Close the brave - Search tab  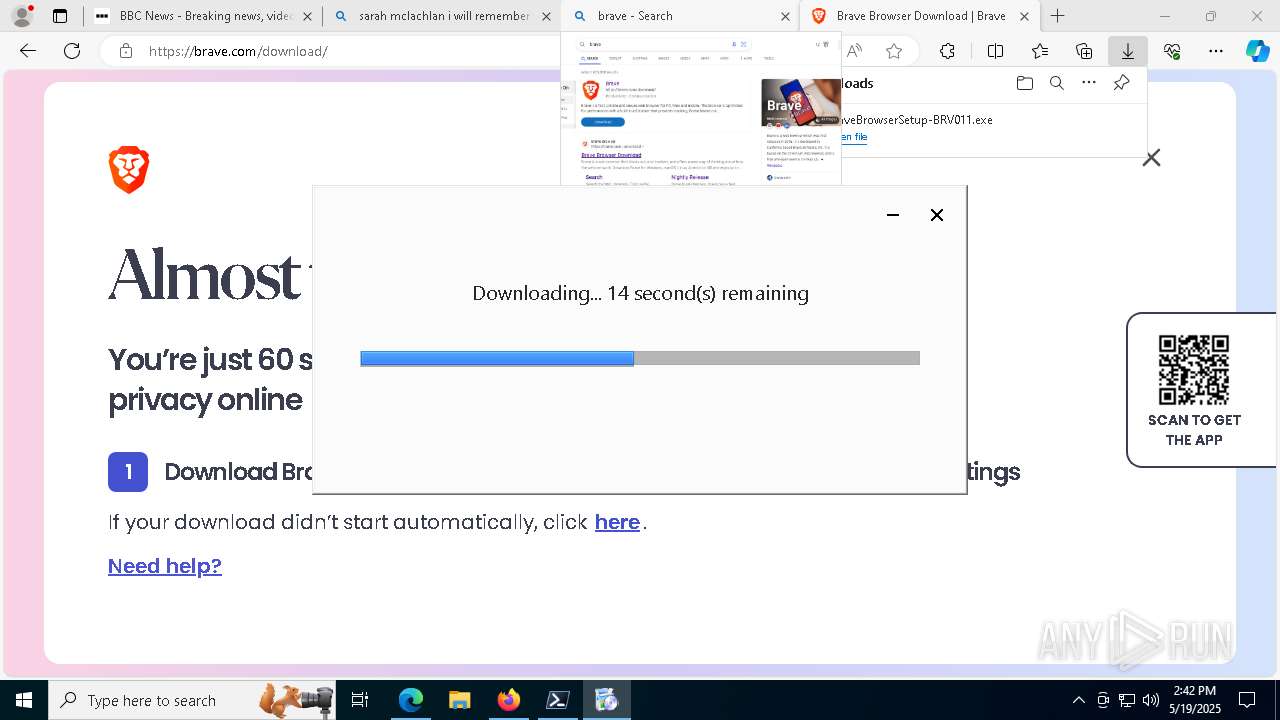pos(785,16)
